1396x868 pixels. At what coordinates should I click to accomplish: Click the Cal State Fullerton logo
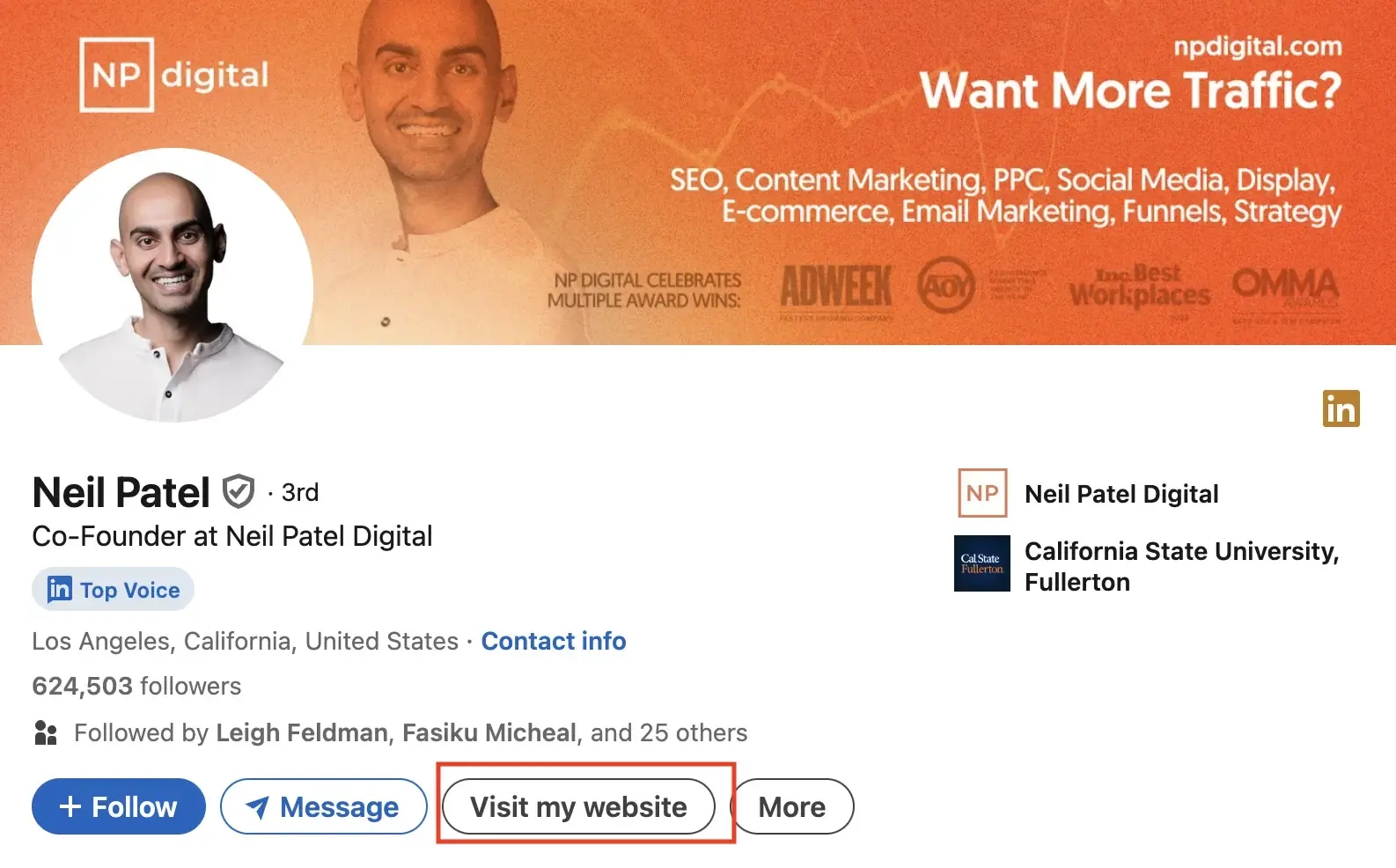tap(982, 563)
